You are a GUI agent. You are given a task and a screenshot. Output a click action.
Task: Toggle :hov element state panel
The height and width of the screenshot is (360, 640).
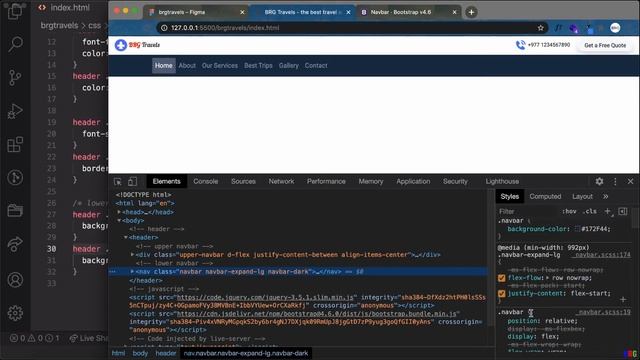569,211
